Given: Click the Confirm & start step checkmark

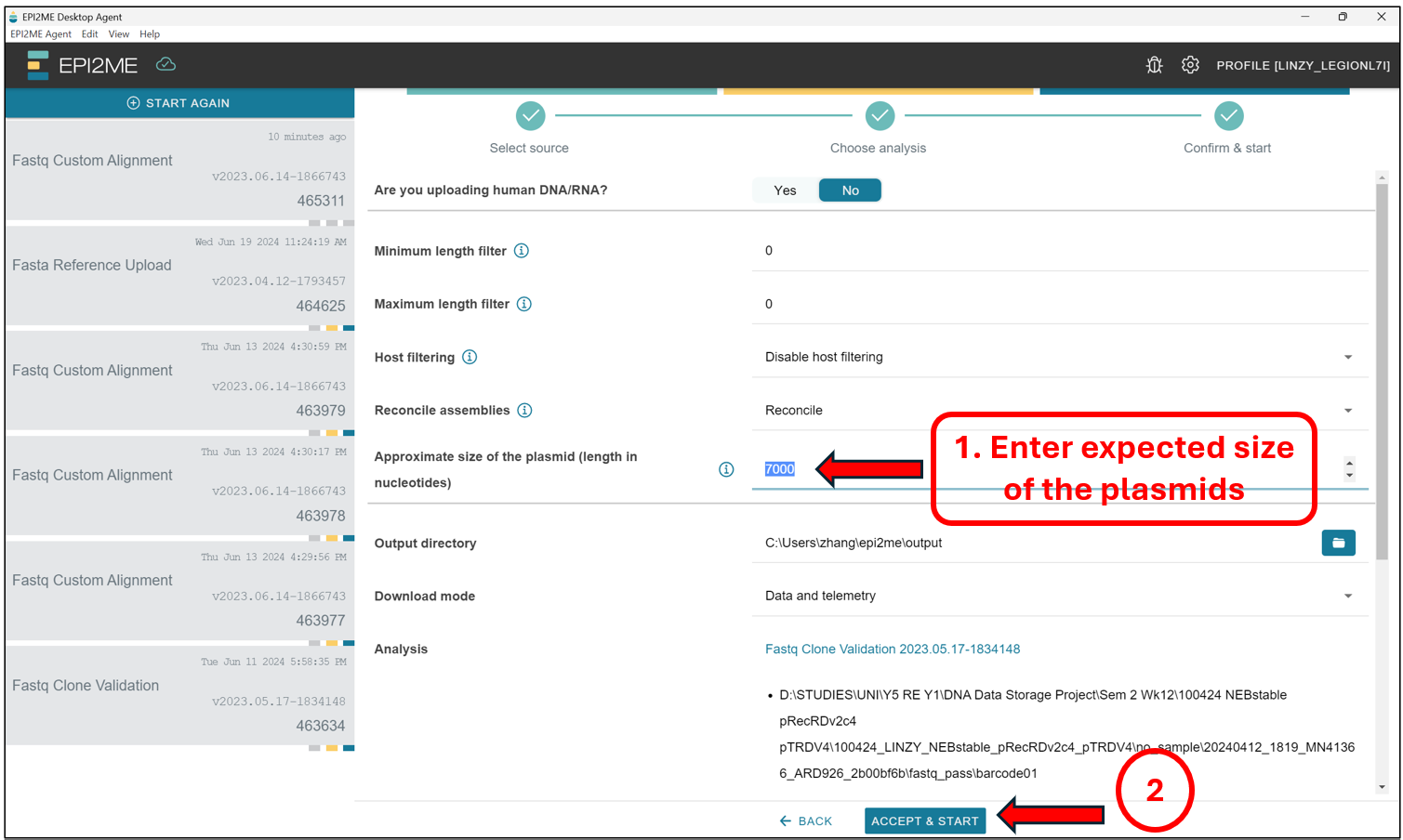Looking at the screenshot, I should 1228,116.
